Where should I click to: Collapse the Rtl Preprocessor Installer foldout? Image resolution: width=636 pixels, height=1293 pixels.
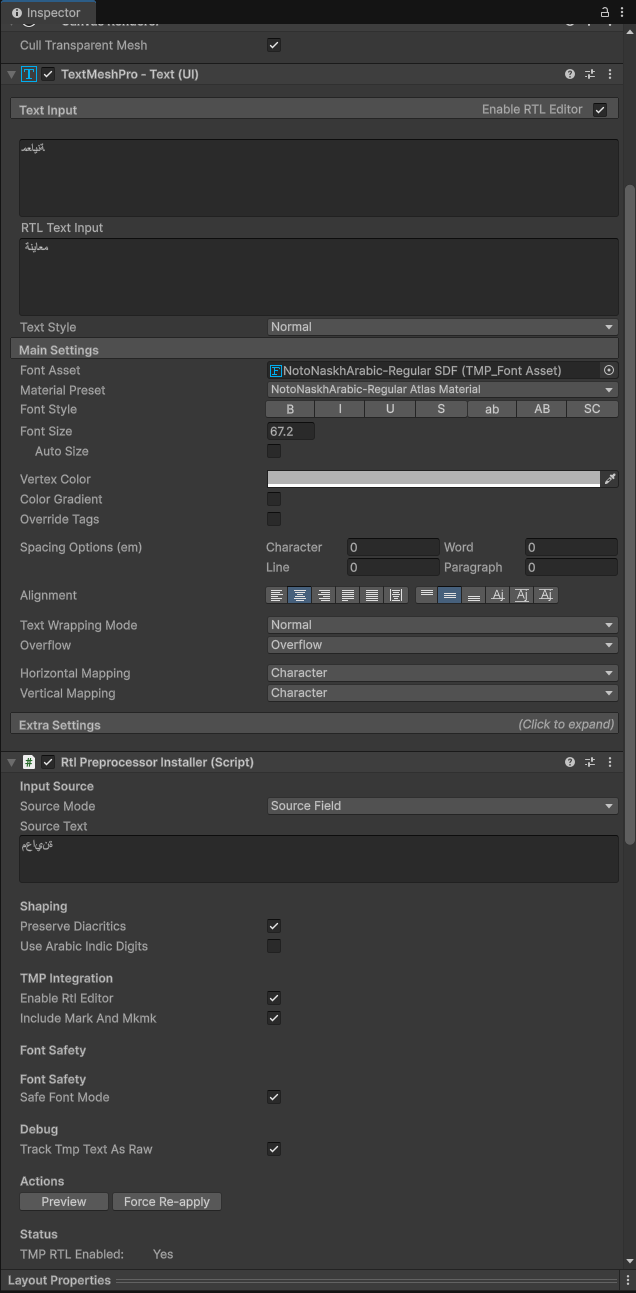point(11,763)
